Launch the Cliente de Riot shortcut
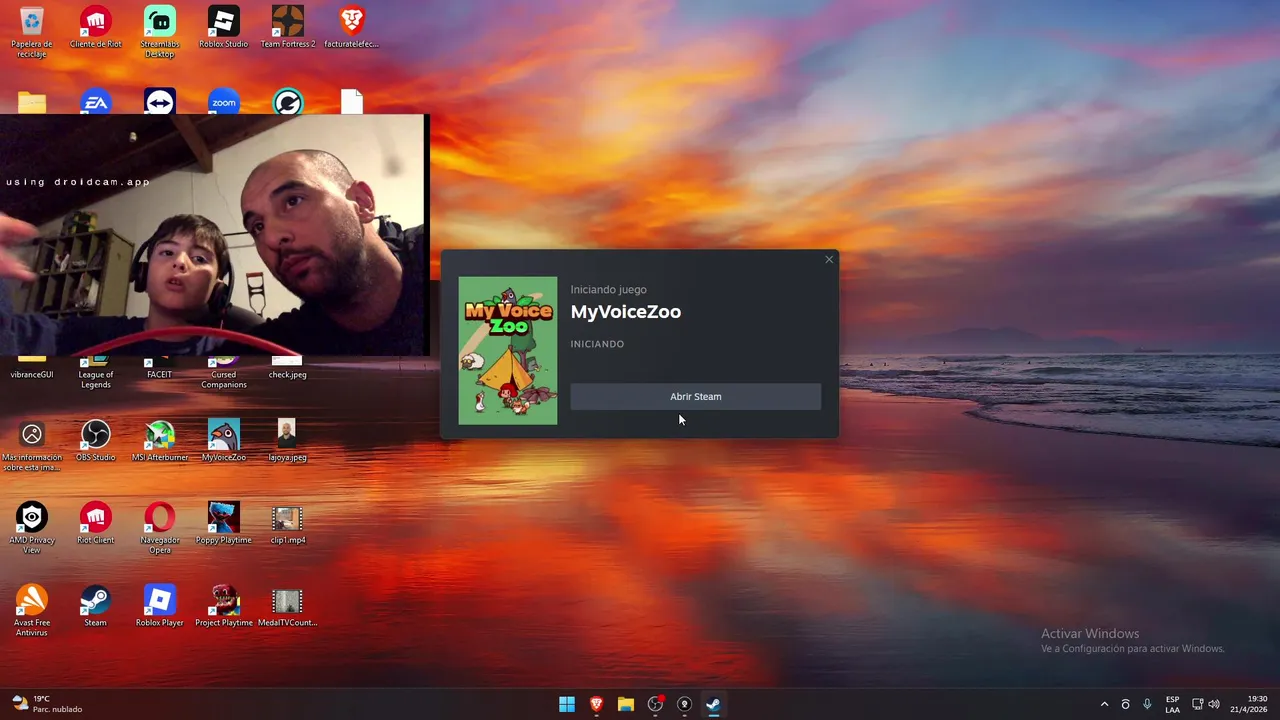Screen dimensions: 1280x720 (96, 28)
